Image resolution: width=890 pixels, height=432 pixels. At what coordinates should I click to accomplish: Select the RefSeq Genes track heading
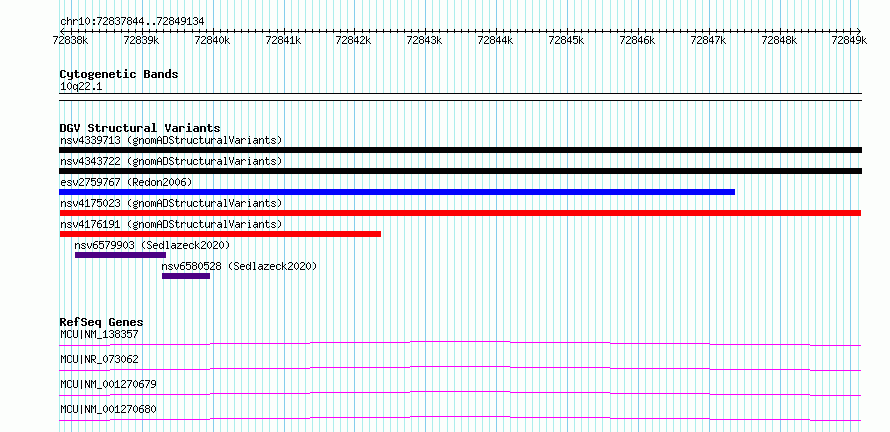[x=101, y=322]
